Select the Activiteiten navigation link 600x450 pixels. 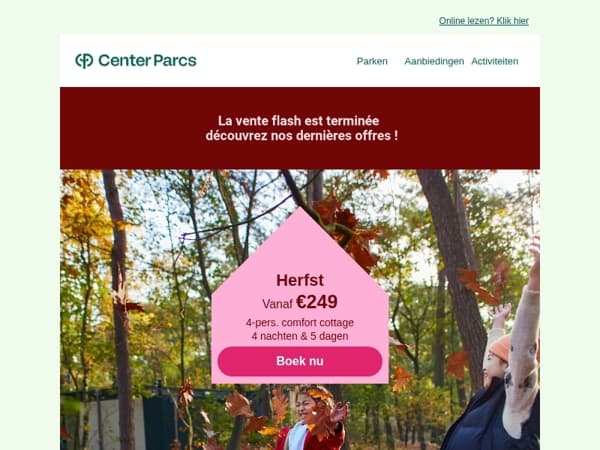pos(495,61)
